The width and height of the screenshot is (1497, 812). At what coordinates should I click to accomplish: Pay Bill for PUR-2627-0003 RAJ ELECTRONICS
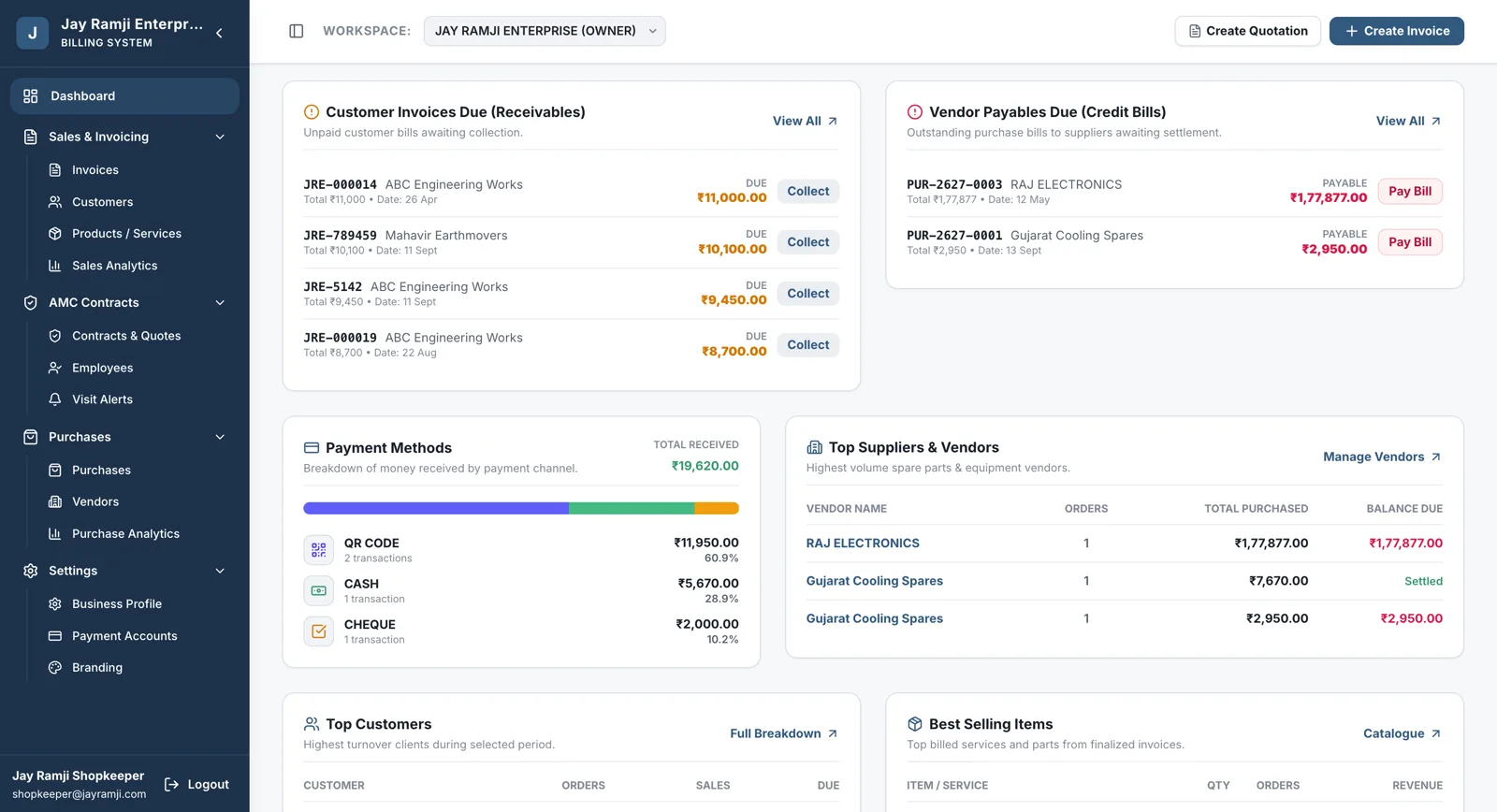1410,191
